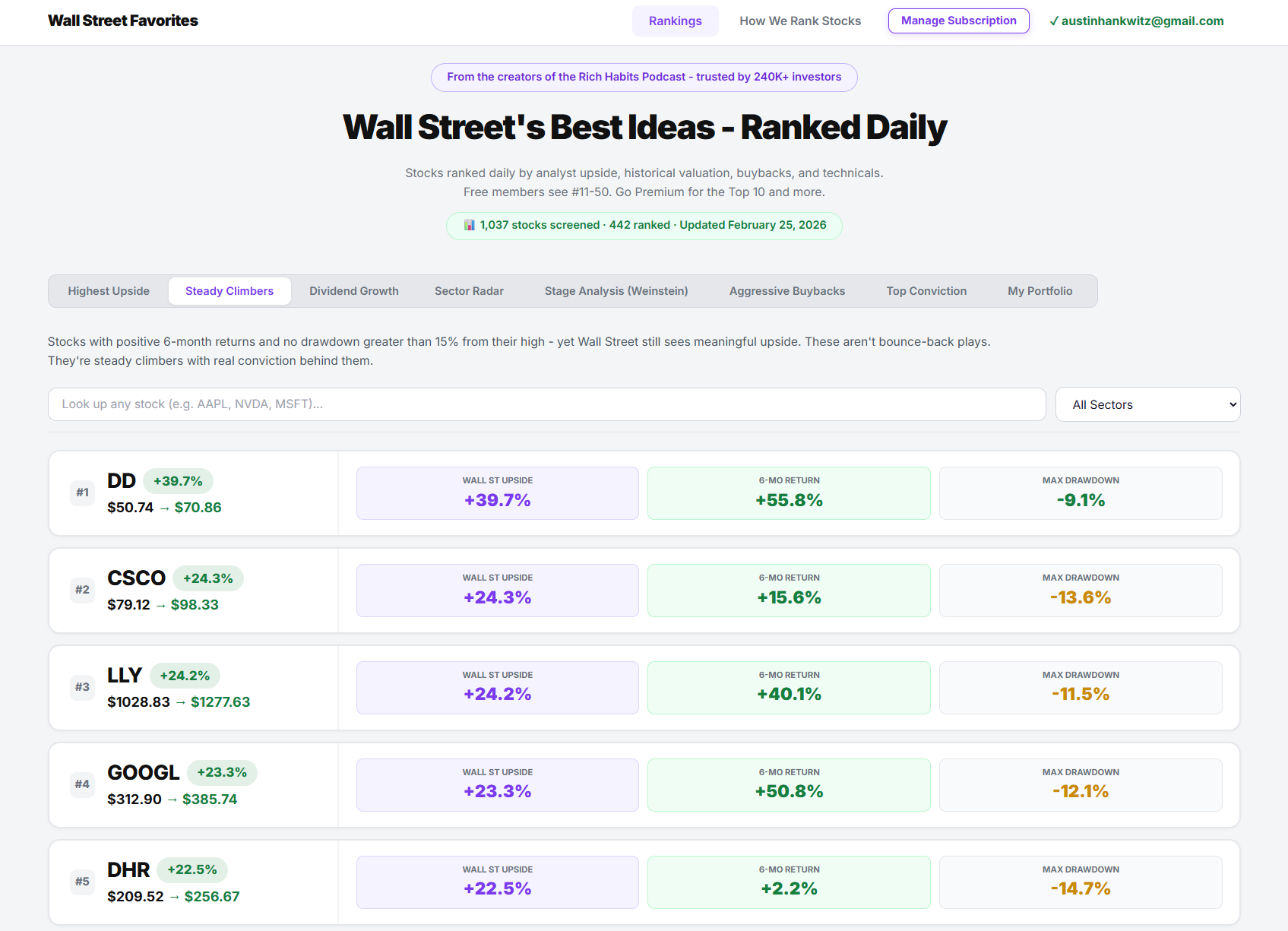
Task: Click the DHR 6-Mo Return box showing +2.2%
Action: [789, 882]
